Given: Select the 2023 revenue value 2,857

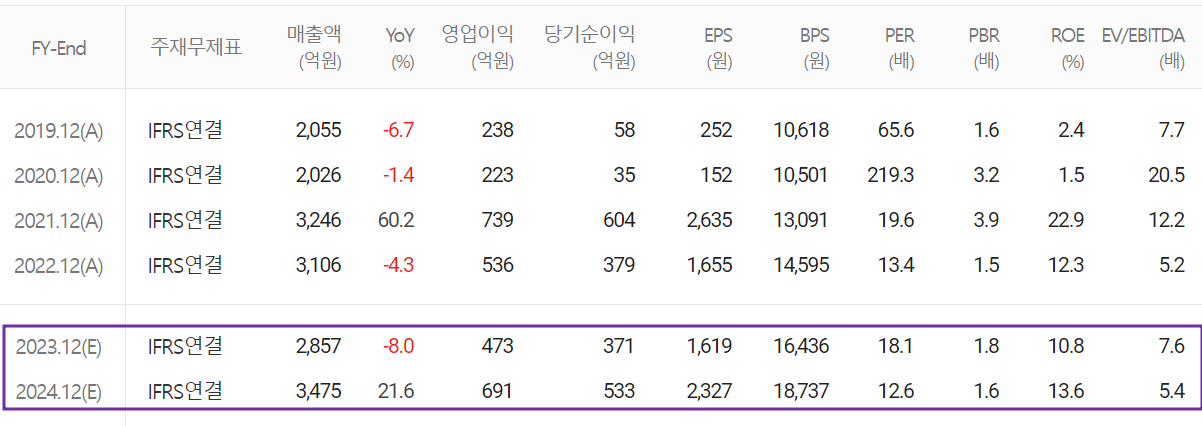Looking at the screenshot, I should (319, 346).
